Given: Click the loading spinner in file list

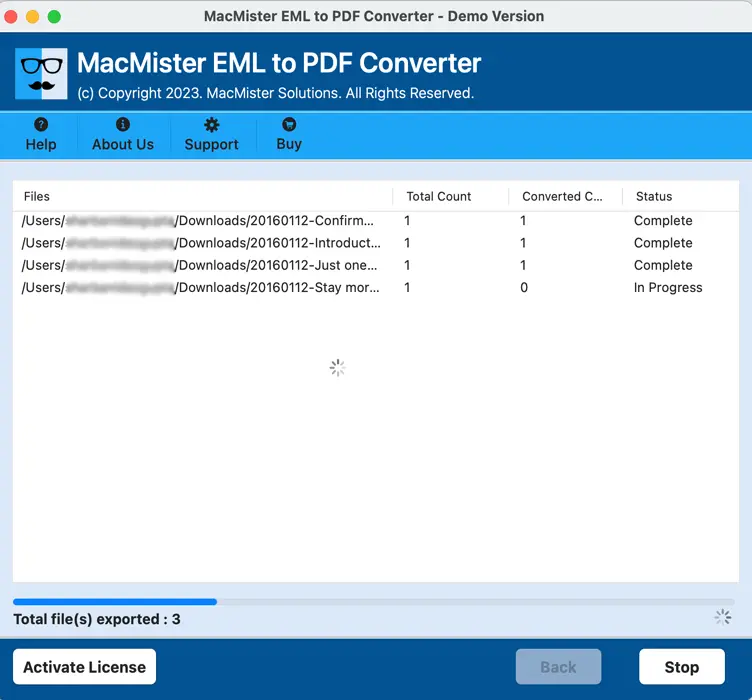Looking at the screenshot, I should pyautogui.click(x=337, y=368).
